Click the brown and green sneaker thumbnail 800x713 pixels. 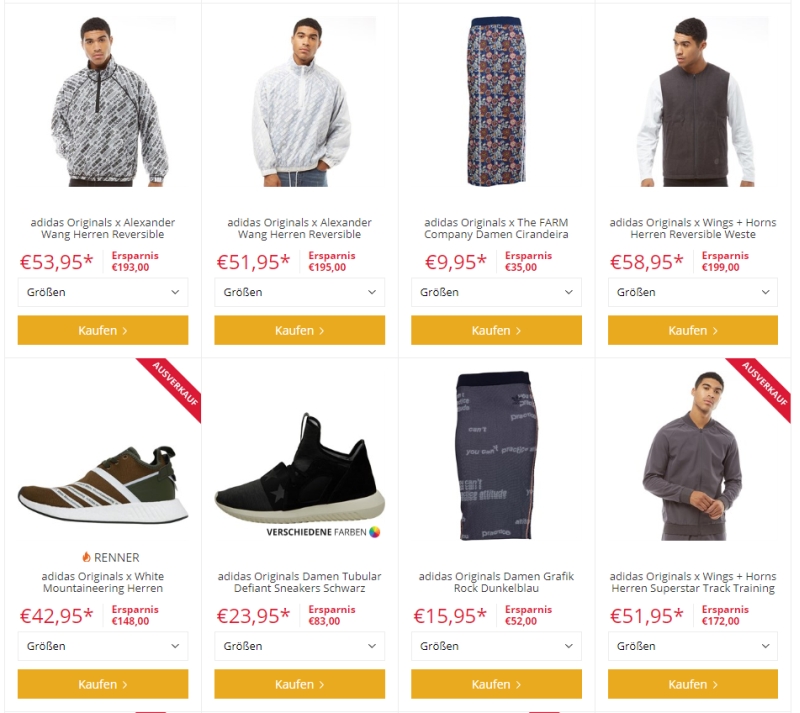pos(103,485)
